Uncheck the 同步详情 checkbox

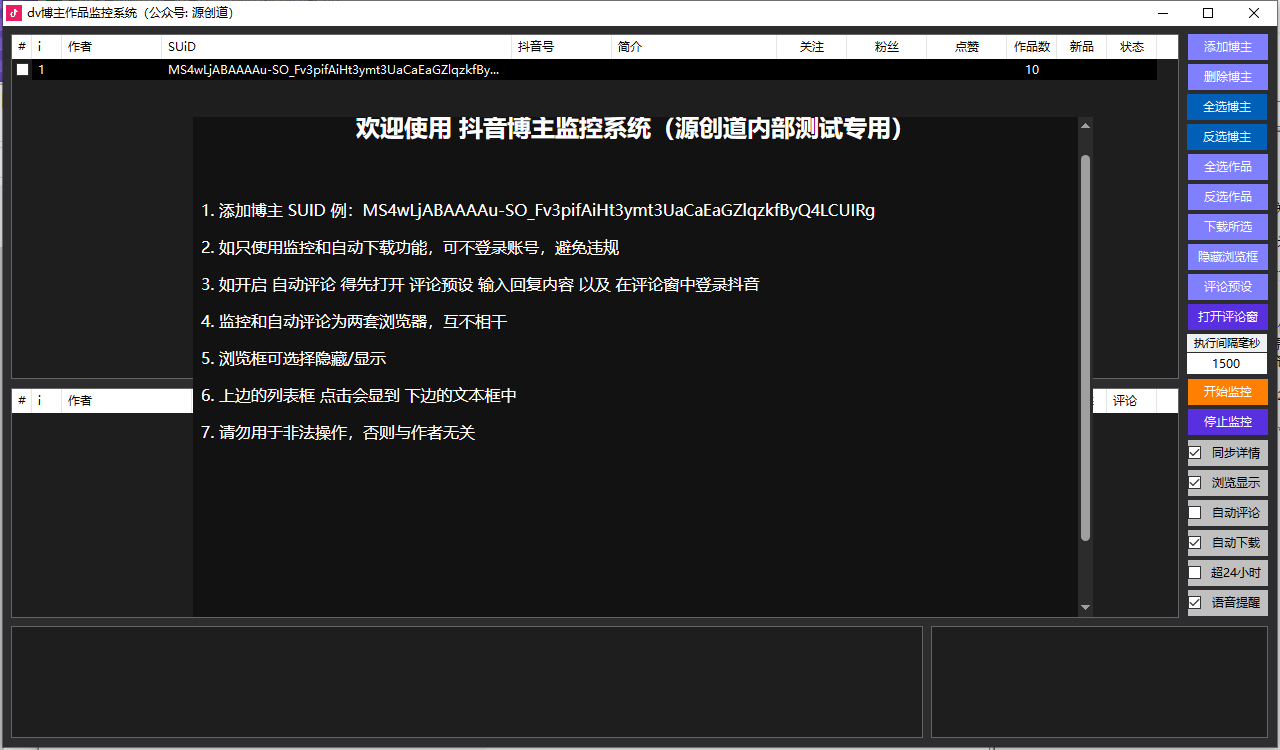point(1195,453)
